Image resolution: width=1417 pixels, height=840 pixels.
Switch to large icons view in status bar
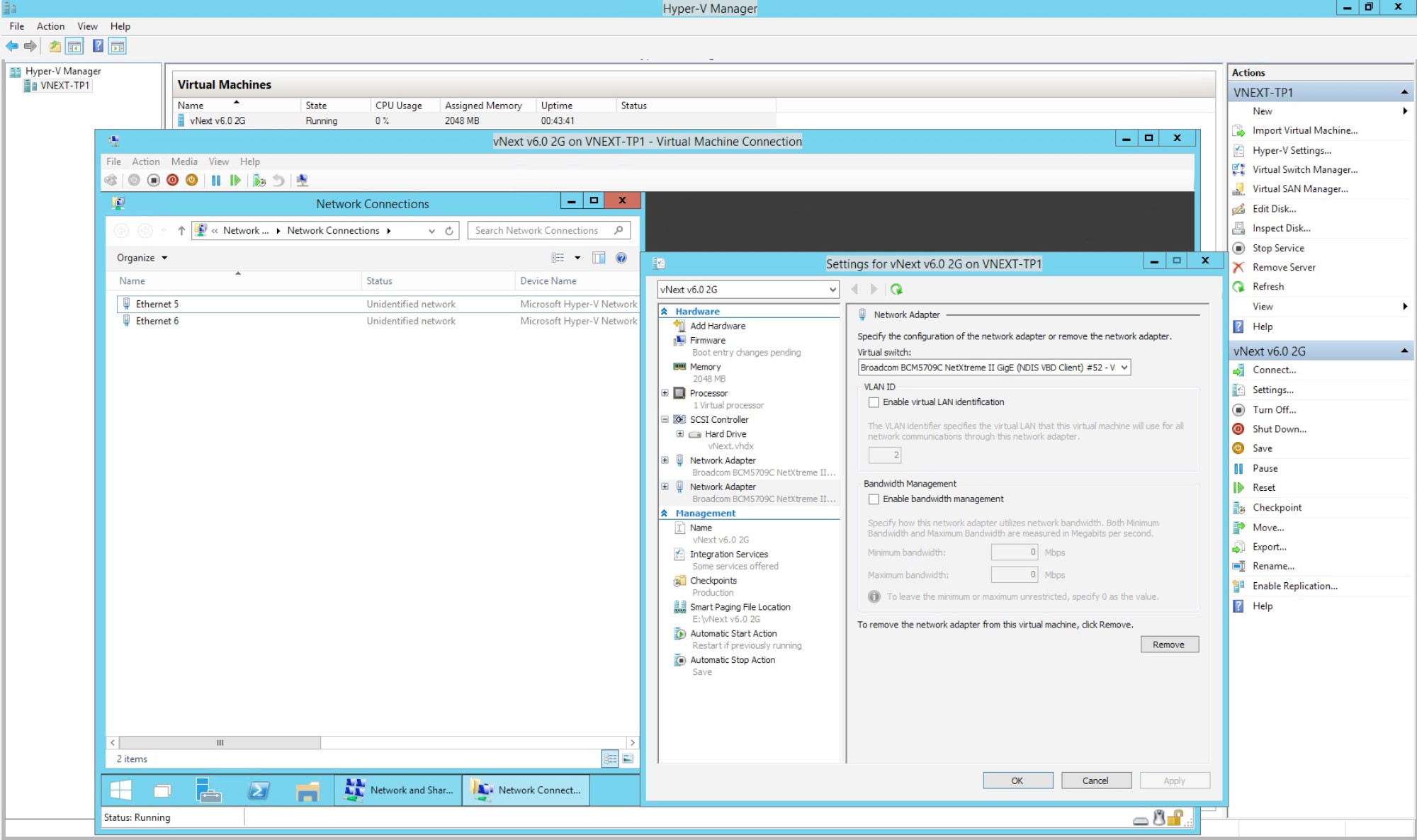628,759
